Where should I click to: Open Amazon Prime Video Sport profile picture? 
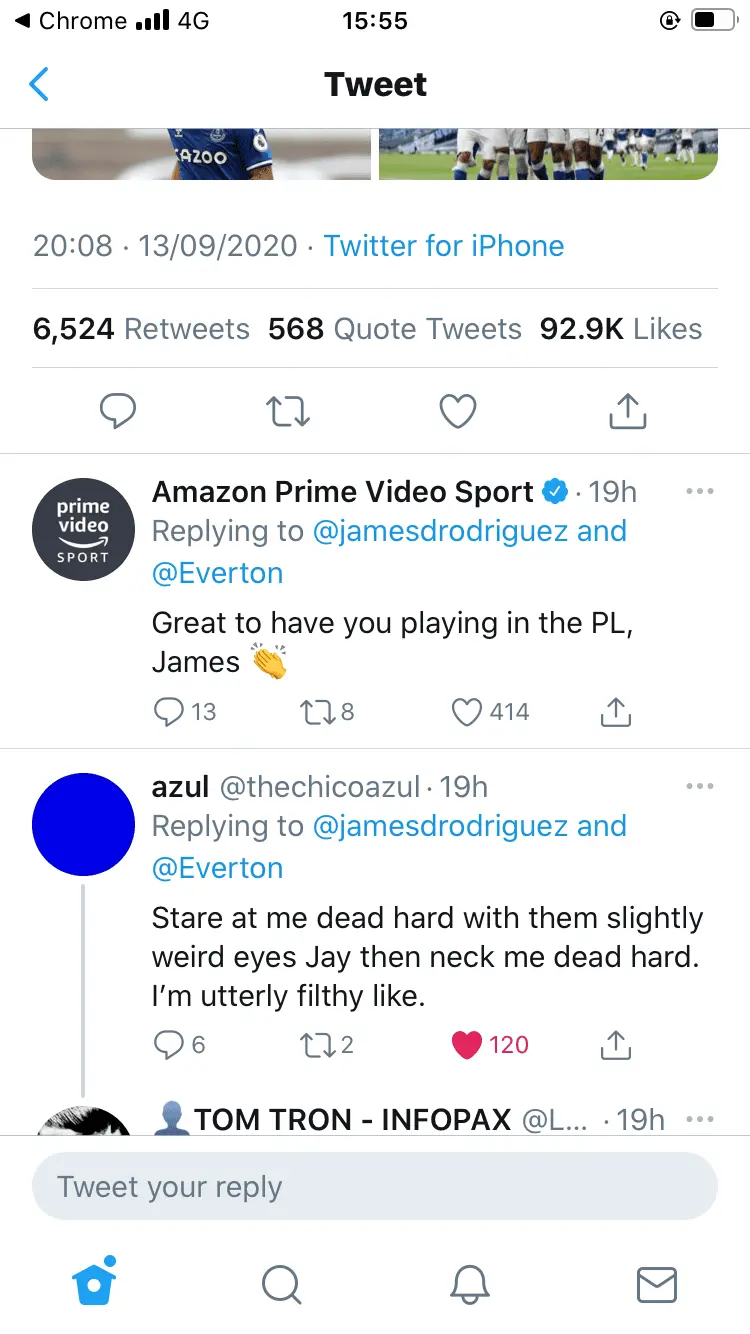pos(83,529)
